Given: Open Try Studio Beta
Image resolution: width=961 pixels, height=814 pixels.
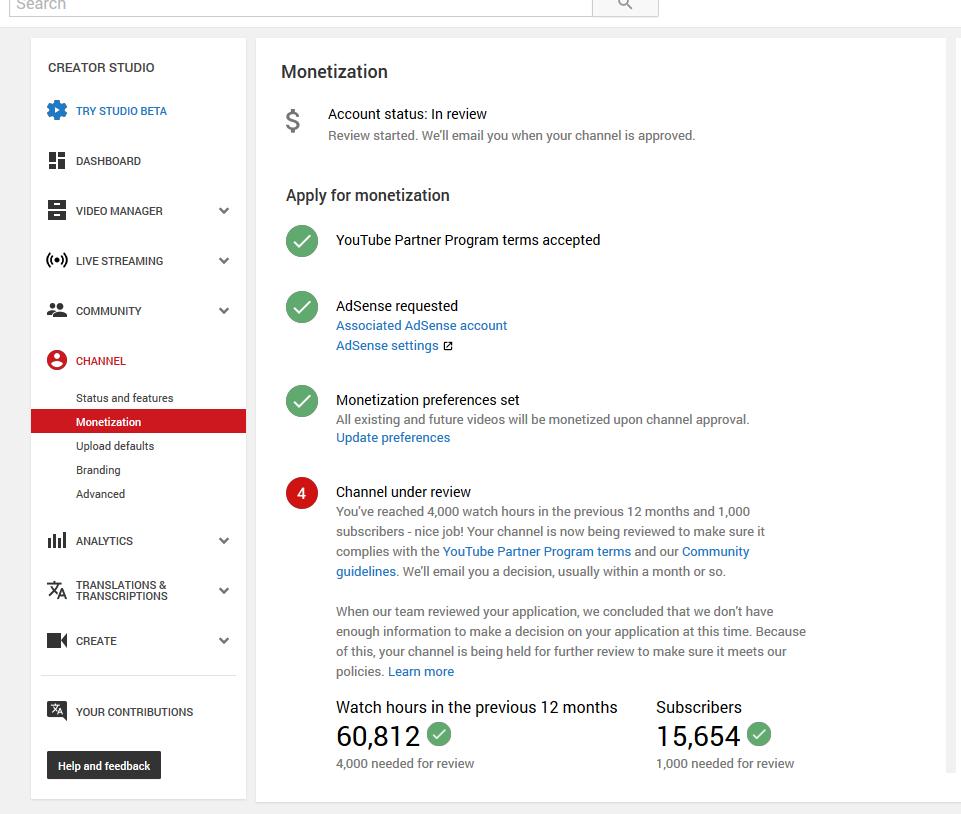Looking at the screenshot, I should (121, 111).
